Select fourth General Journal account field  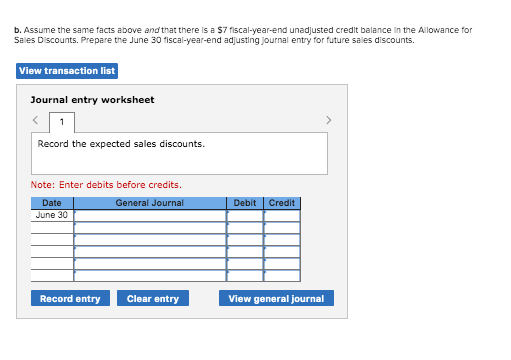[150, 252]
